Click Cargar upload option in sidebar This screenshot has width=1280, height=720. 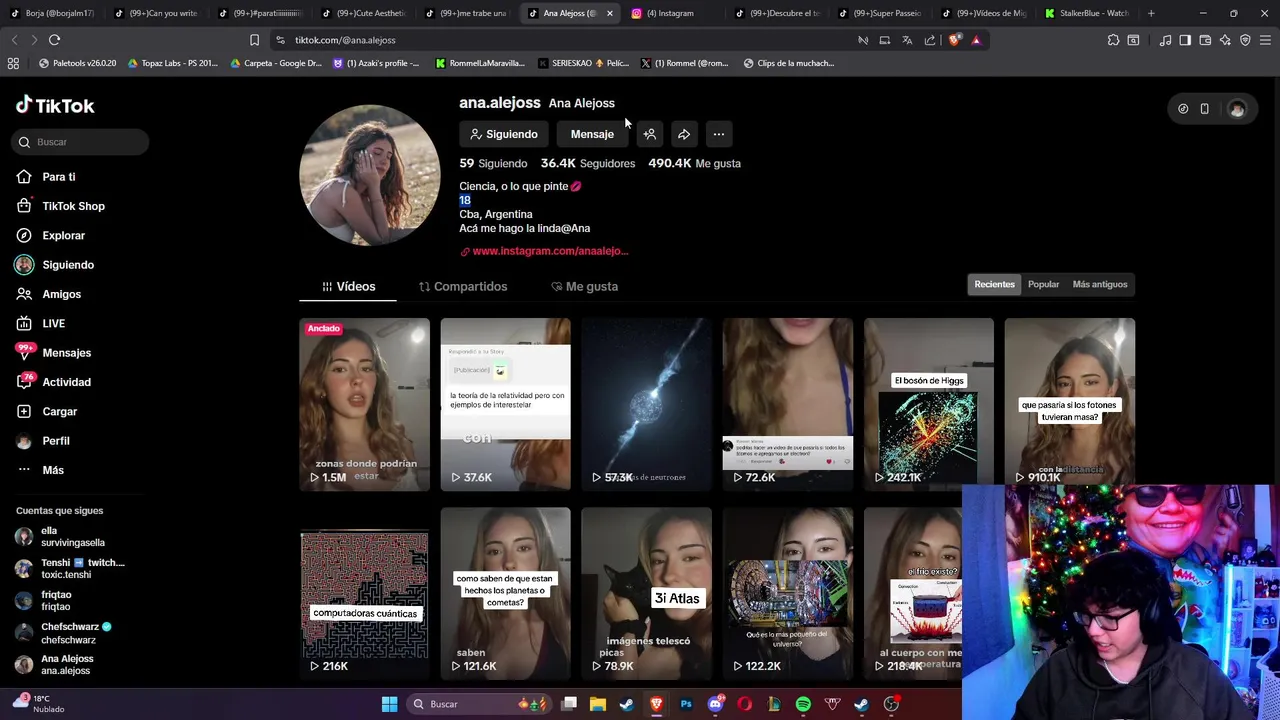(46, 411)
